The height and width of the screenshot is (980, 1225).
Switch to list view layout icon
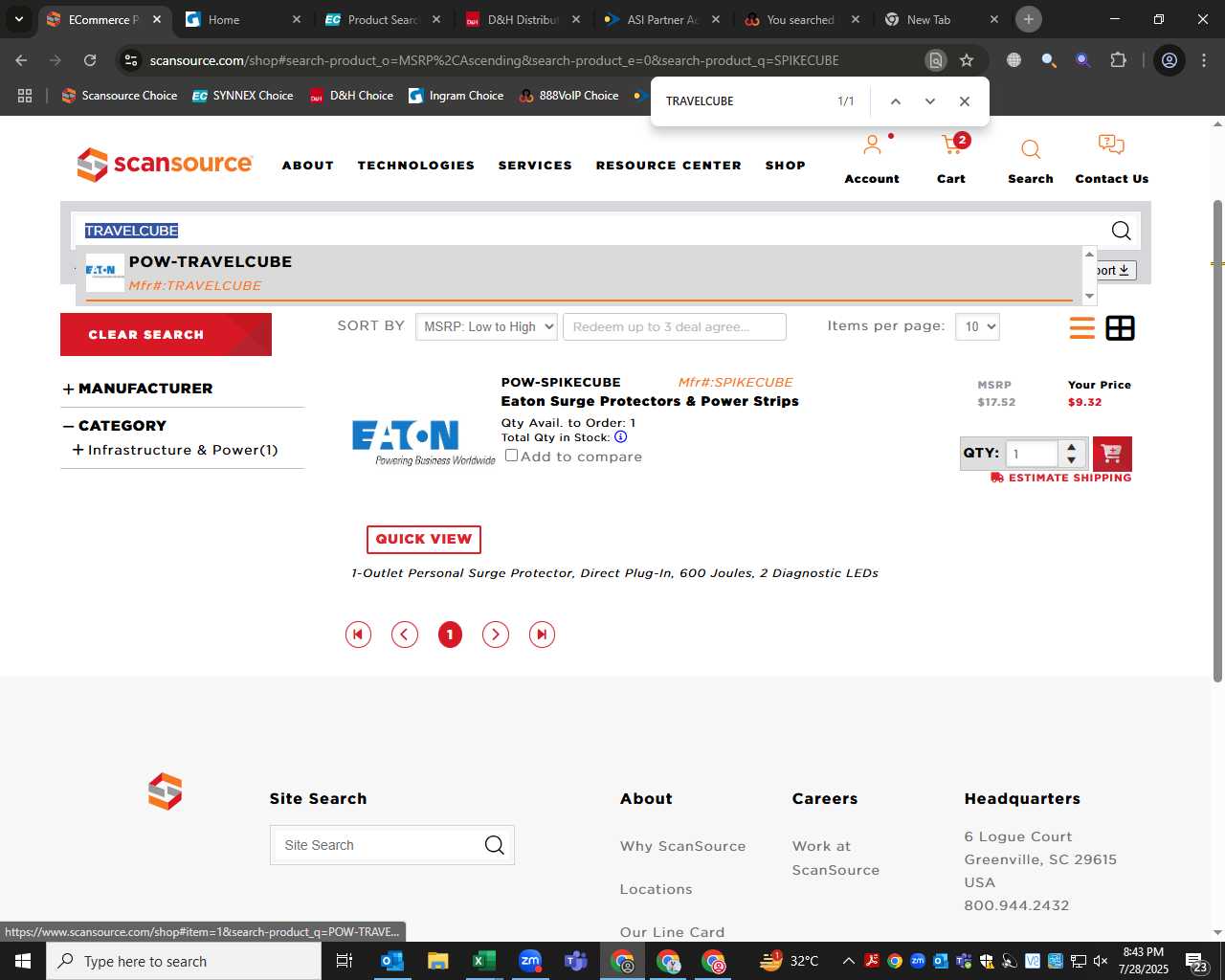point(1082,328)
